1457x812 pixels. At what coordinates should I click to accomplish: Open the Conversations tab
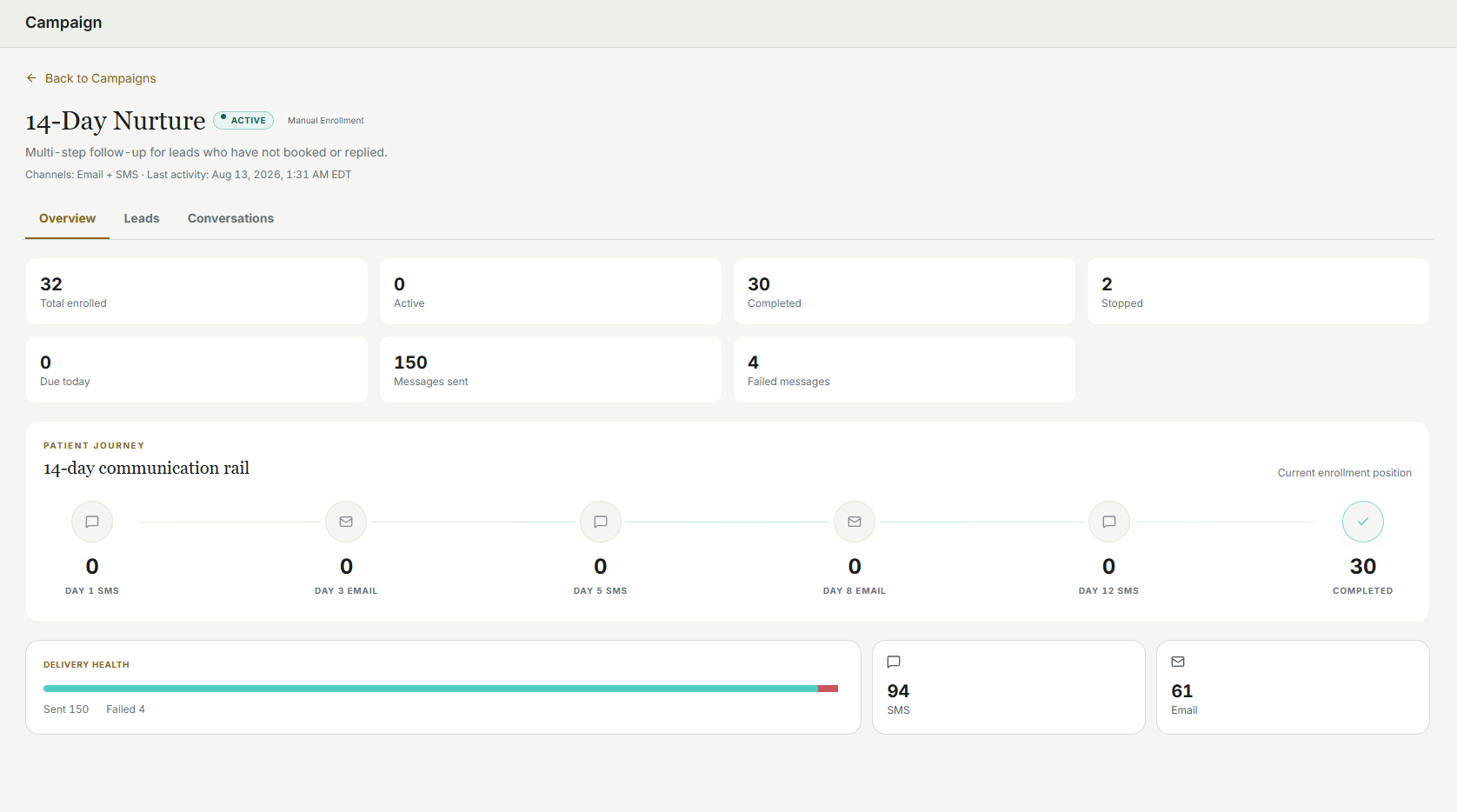point(230,219)
